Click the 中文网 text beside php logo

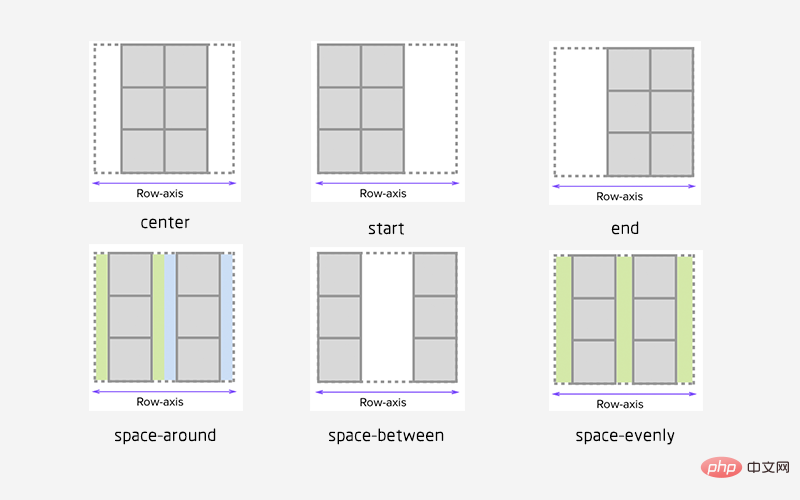pyautogui.click(x=768, y=467)
